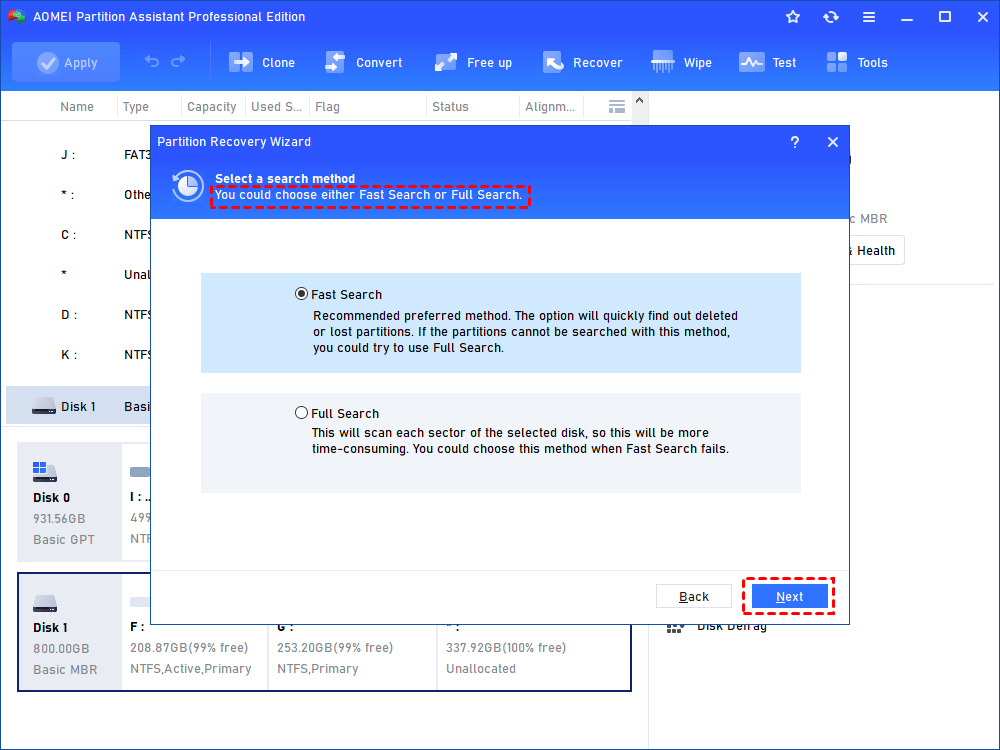The image size is (1000, 750).
Task: Open the Wipe tool
Action: 681,62
